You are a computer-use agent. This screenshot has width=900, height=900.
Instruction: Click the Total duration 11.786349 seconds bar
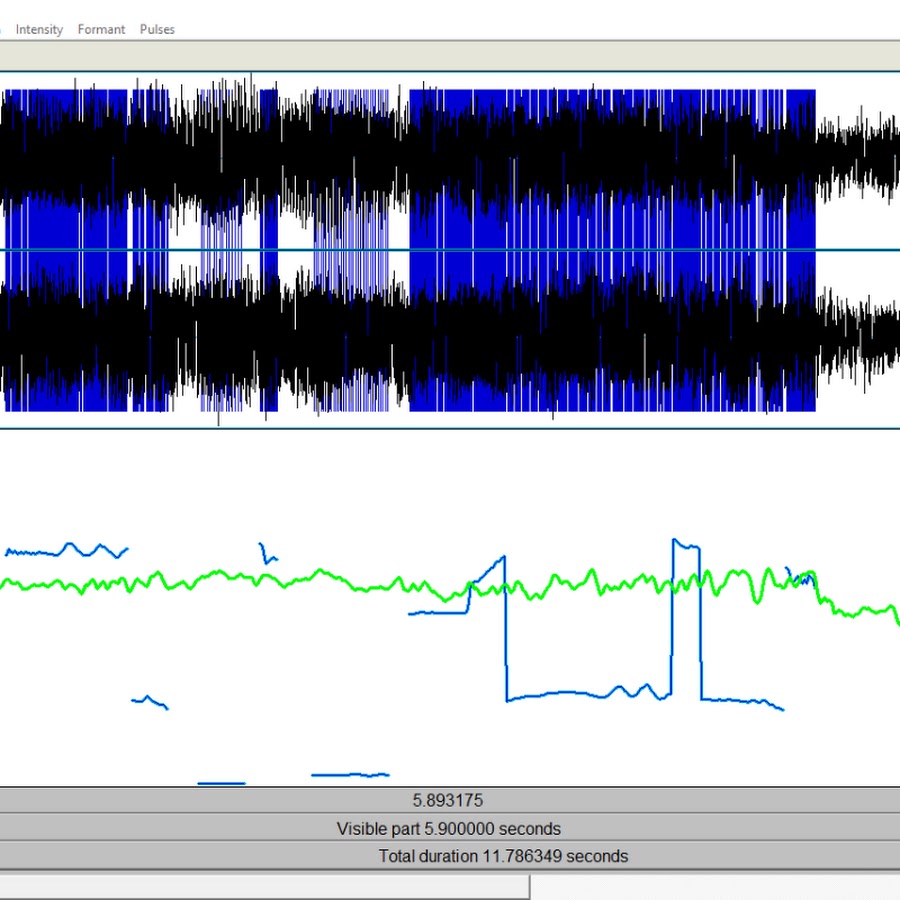(450, 856)
